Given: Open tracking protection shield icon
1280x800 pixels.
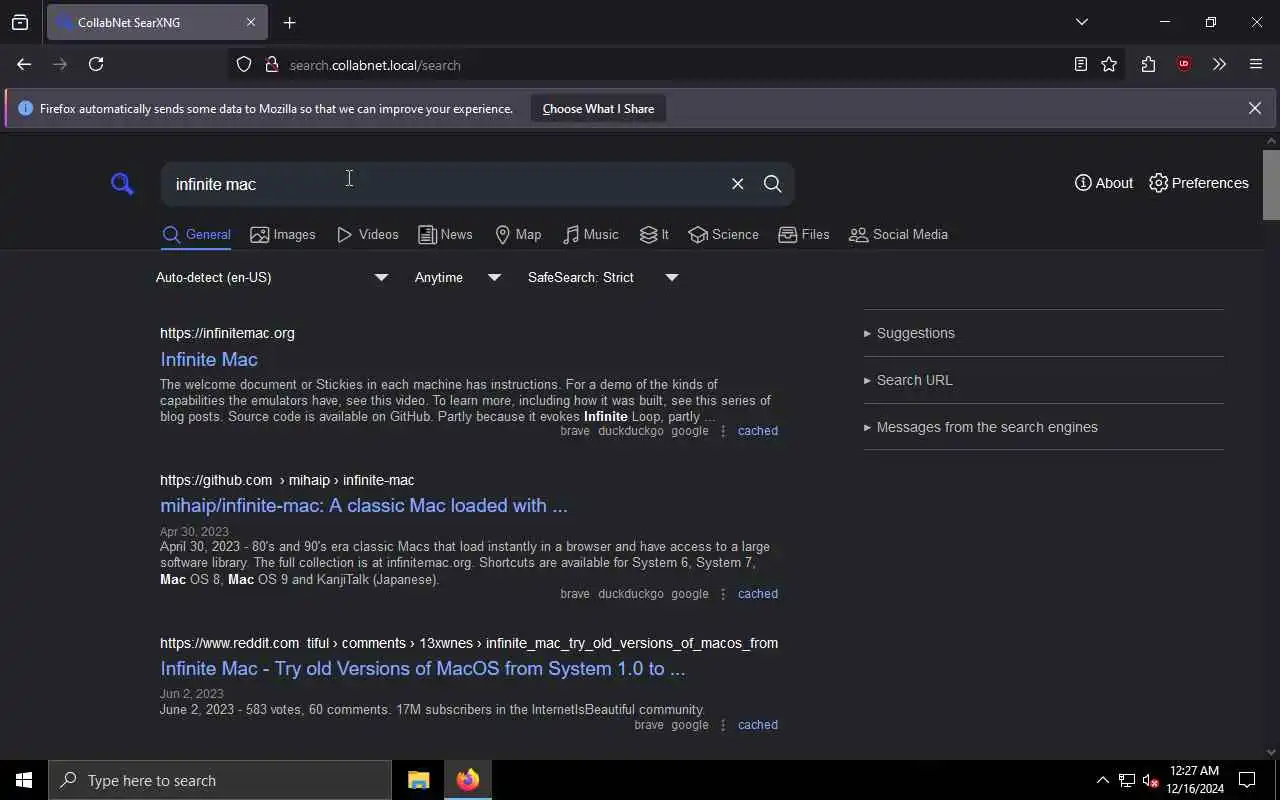Looking at the screenshot, I should 244,65.
